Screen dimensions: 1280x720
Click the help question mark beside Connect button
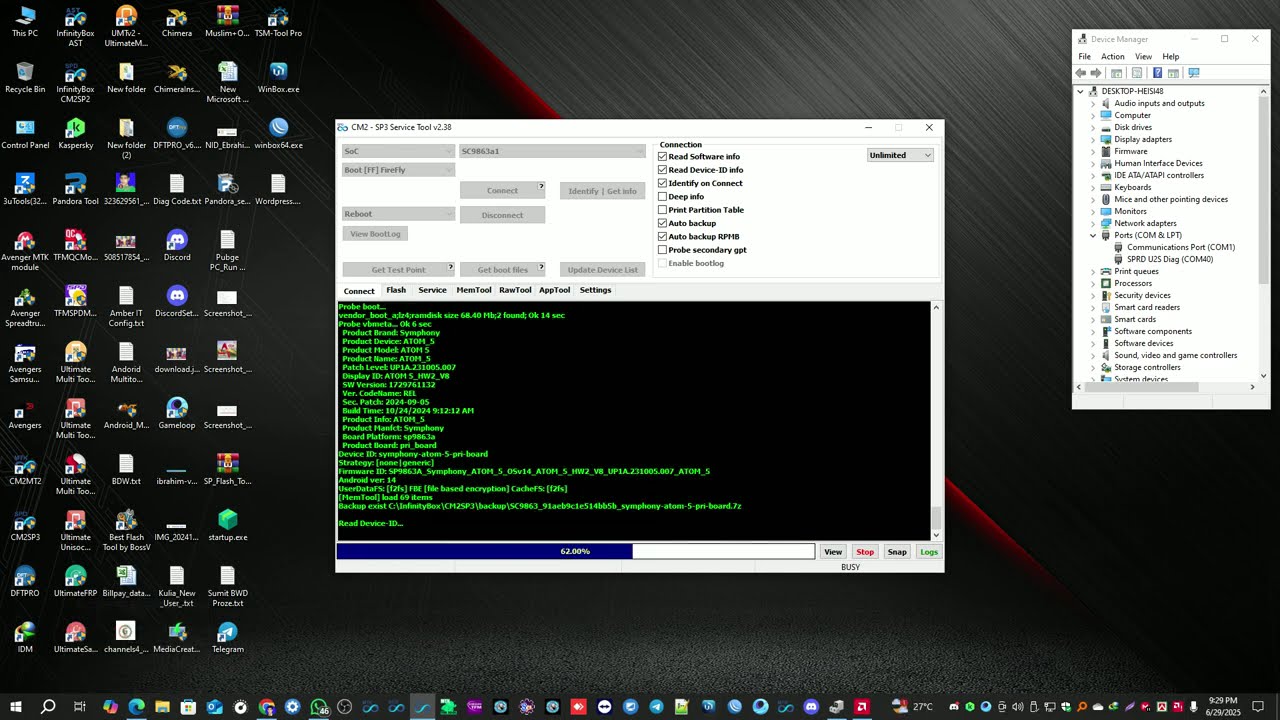pos(541,186)
